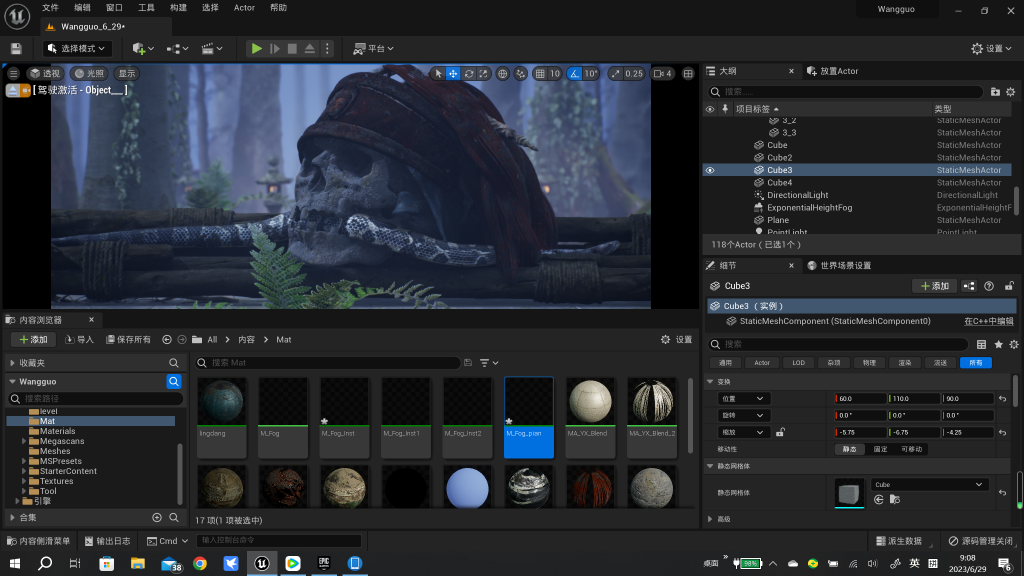Toggle grid snapping in the viewport
Viewport: 1024px width, 576px height.
point(540,74)
